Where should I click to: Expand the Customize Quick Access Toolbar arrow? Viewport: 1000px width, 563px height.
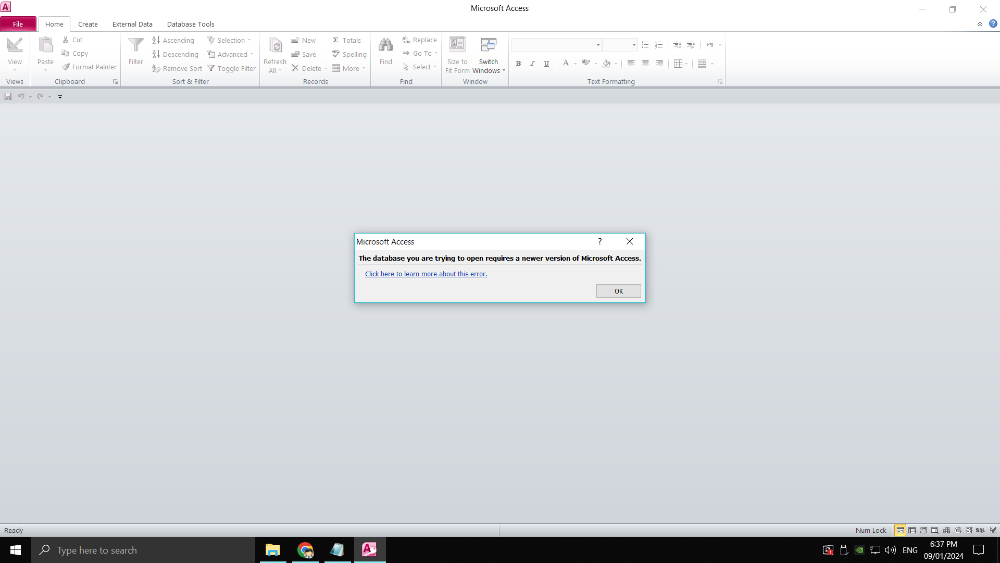(60, 97)
